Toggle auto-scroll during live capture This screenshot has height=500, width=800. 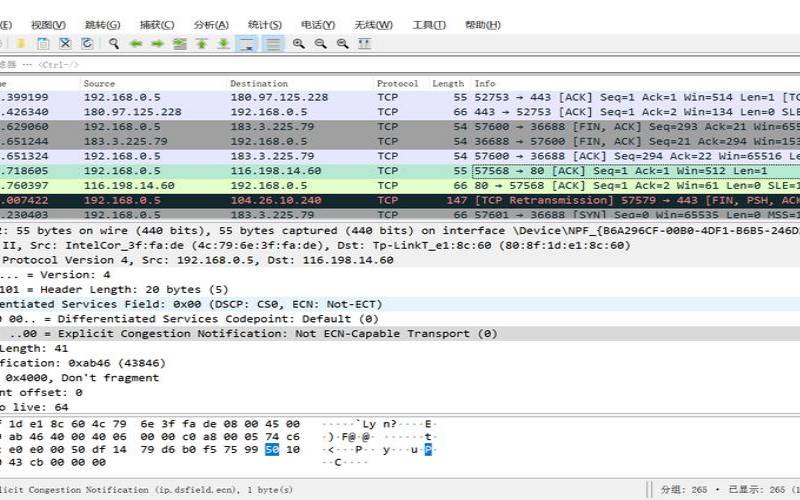[246, 43]
